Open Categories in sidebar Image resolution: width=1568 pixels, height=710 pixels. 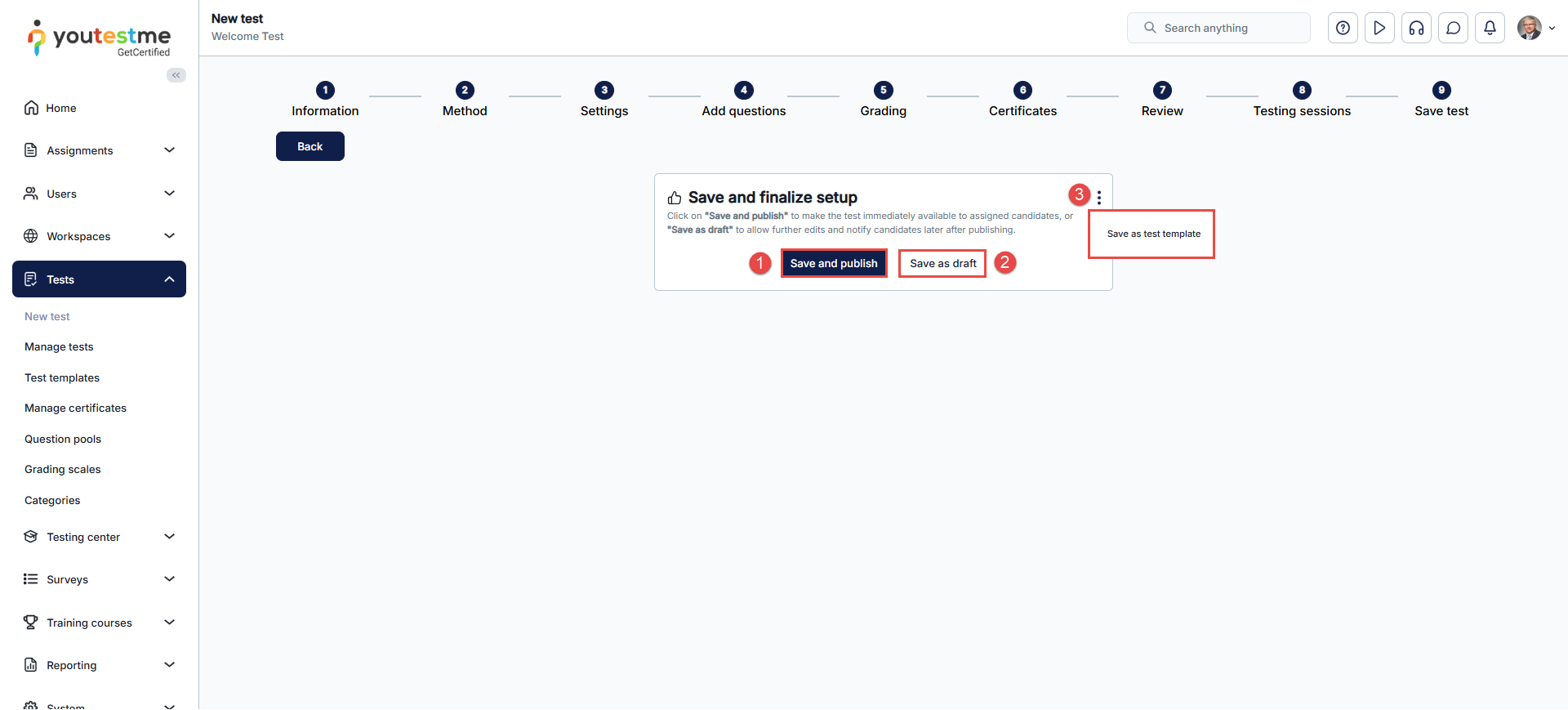click(x=52, y=500)
